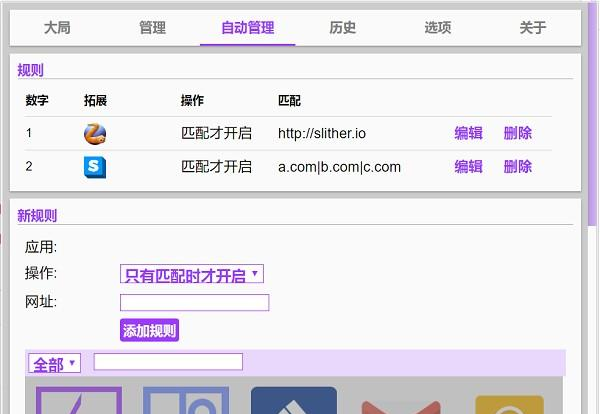The image size is (600, 414).
Task: Click the purple vertical scrollbar thumb
Action: click(593, 115)
